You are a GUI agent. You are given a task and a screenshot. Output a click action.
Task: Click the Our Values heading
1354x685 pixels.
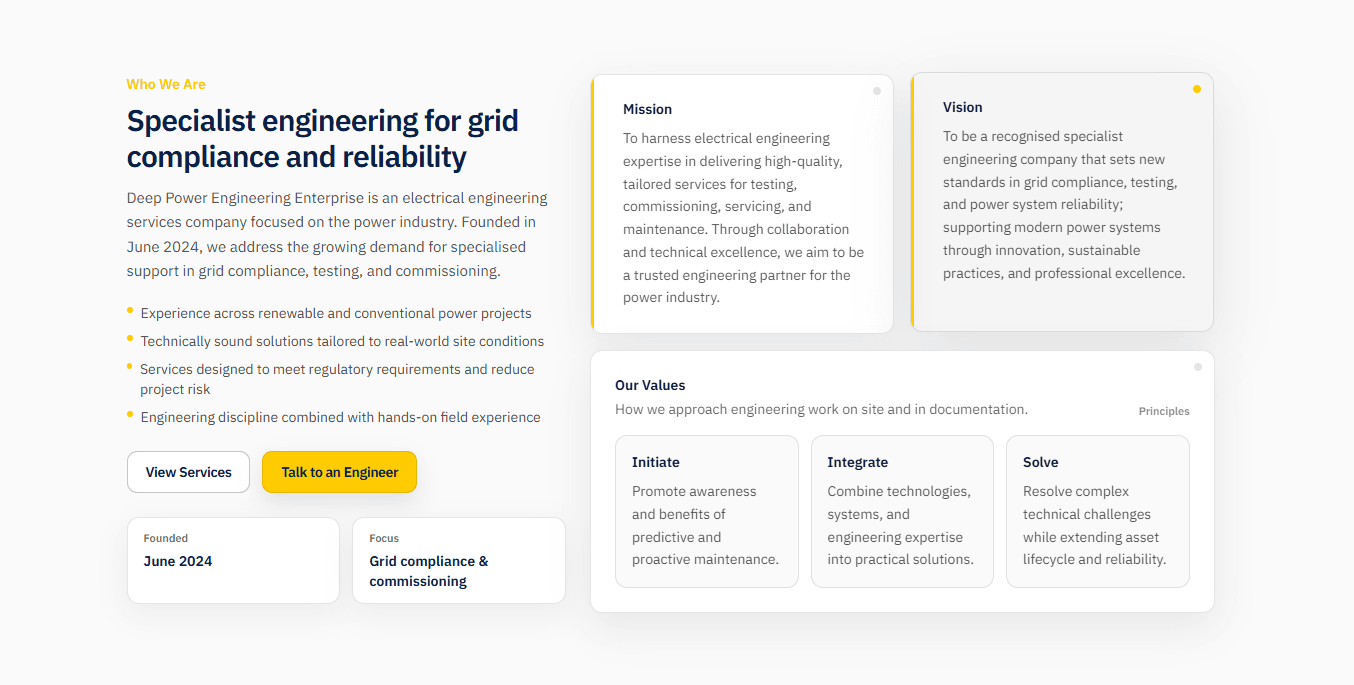click(x=650, y=385)
